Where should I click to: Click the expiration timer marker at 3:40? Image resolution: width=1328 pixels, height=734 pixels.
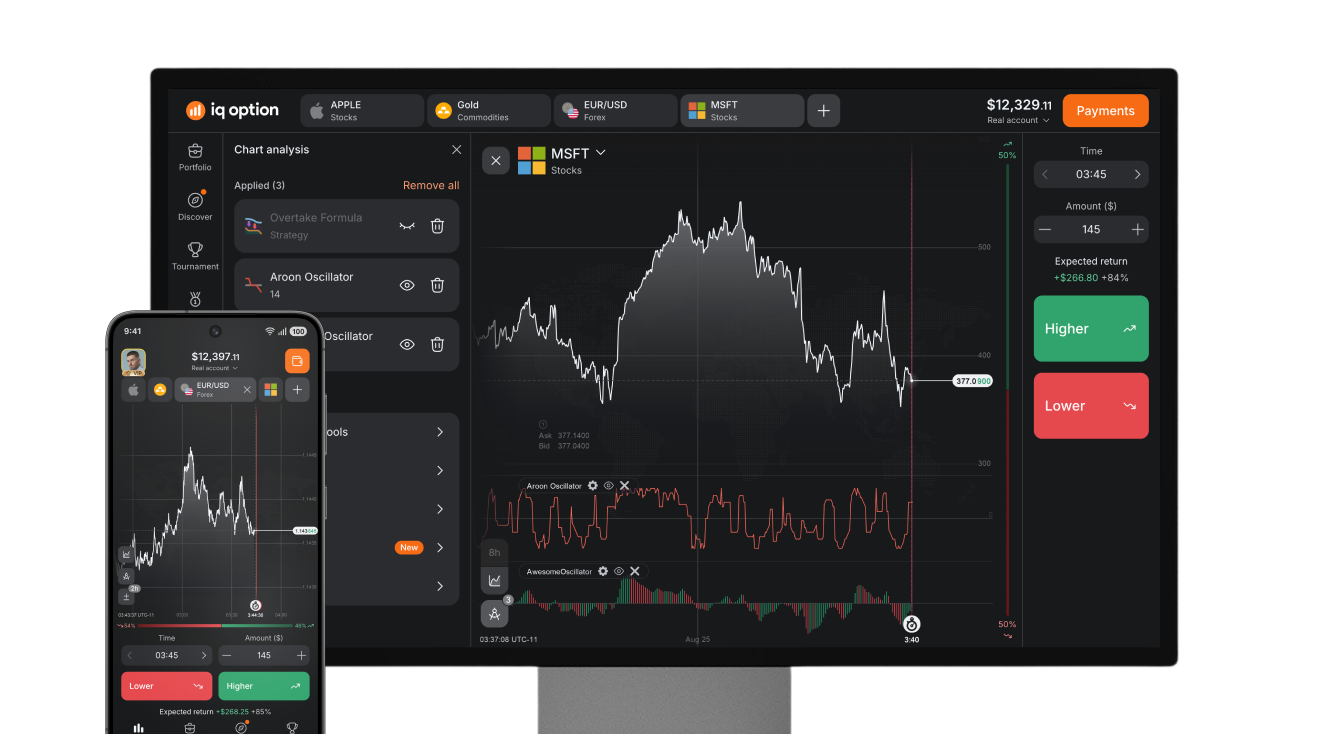[911, 624]
